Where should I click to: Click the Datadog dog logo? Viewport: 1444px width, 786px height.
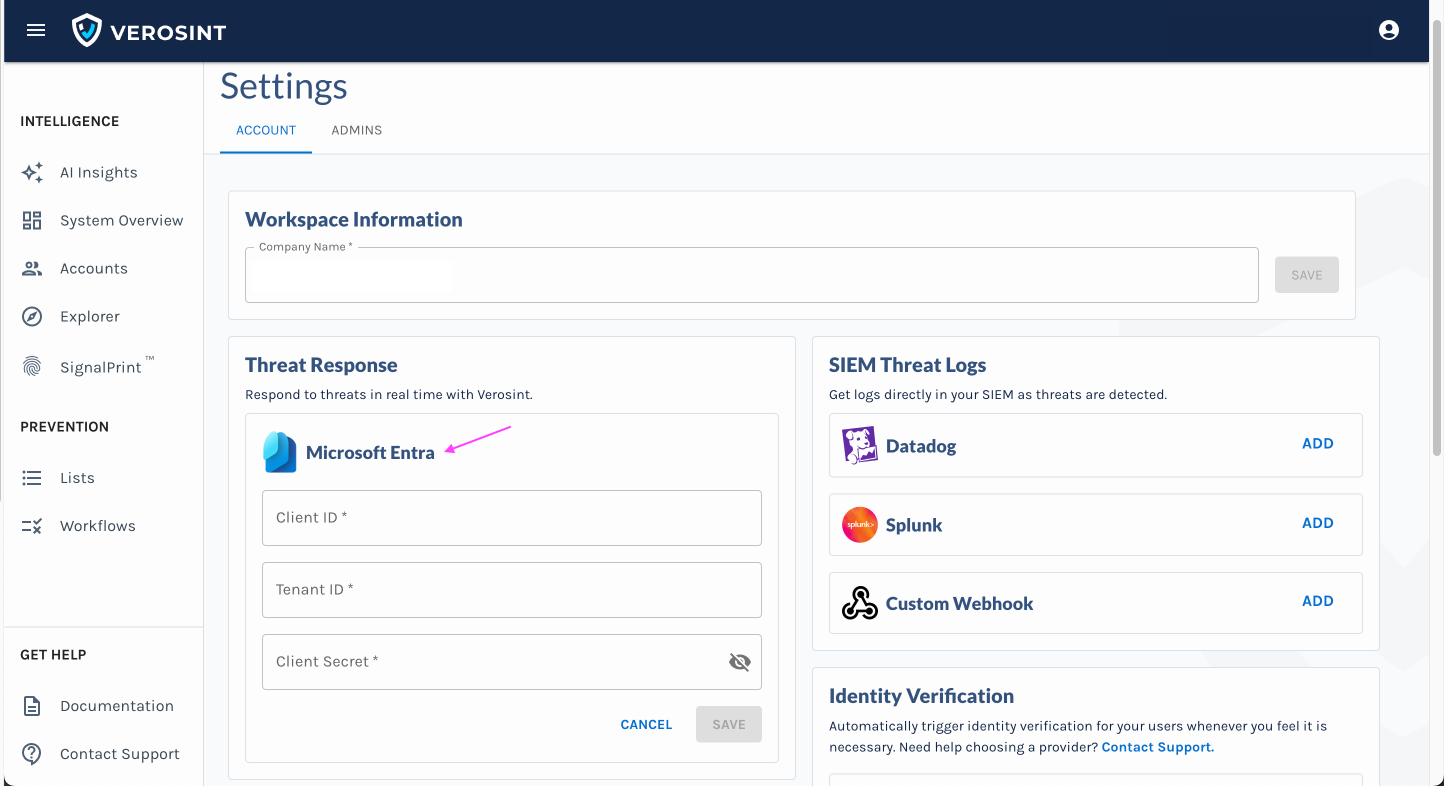click(860, 445)
